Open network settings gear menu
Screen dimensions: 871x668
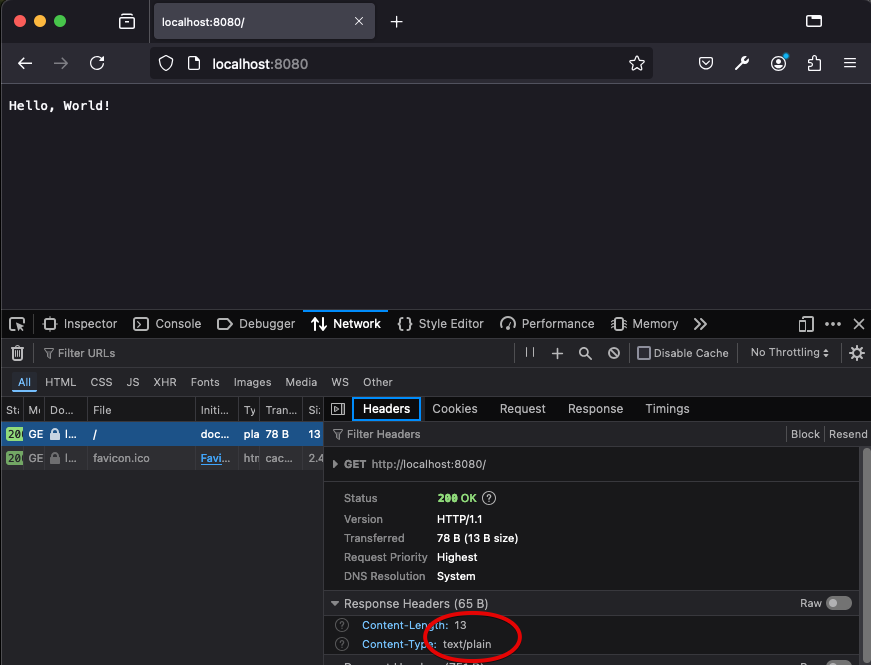857,353
